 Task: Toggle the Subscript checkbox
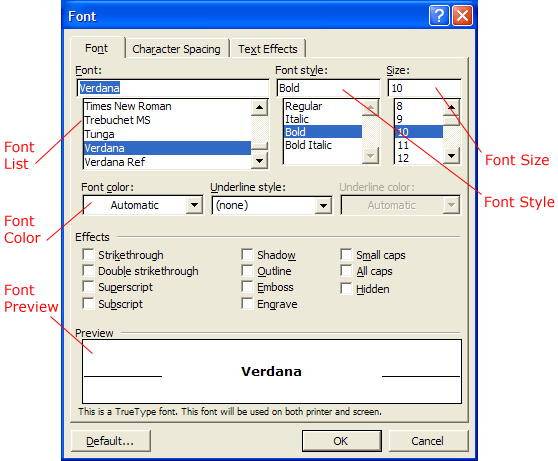tap(88, 304)
